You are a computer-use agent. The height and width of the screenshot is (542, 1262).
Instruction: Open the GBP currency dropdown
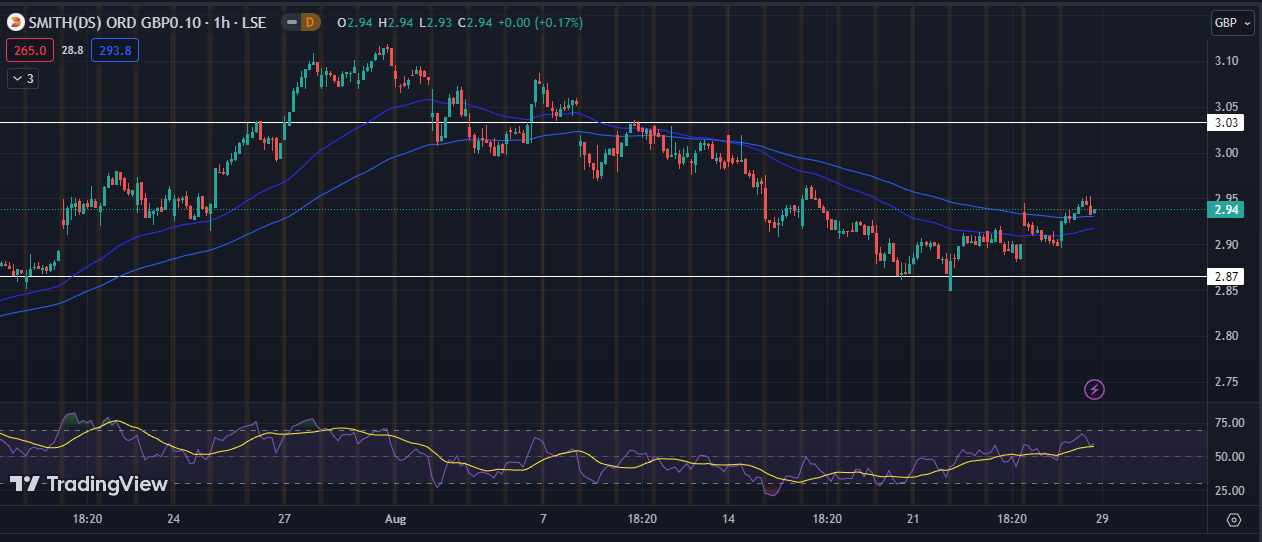1232,23
